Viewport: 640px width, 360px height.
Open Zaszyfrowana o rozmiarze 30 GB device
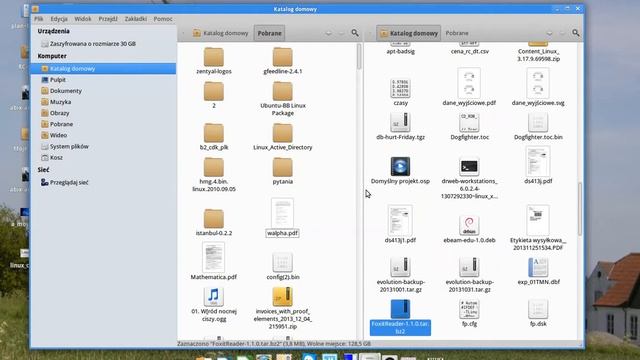pyautogui.click(x=89, y=44)
